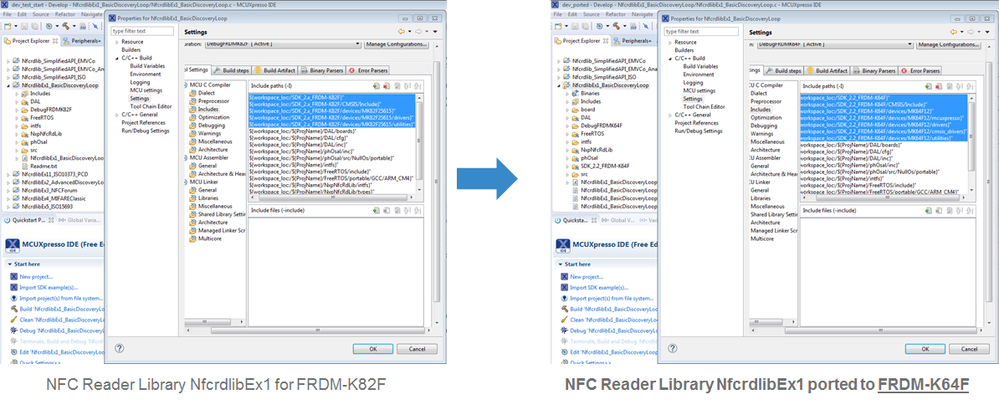Select MK64F12/mcuxpresso include path in right dialog

[883, 117]
